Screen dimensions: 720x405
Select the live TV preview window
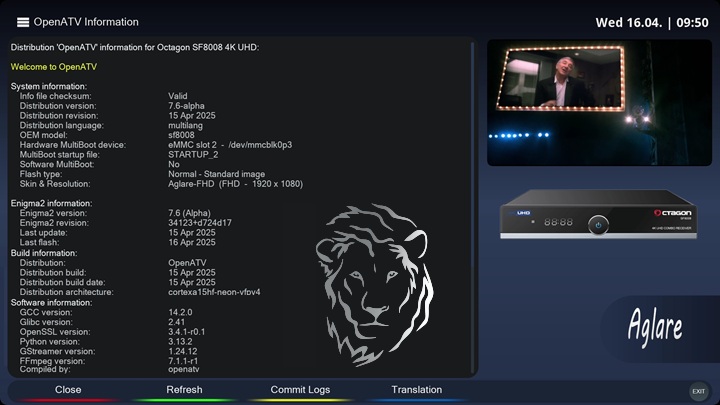[x=599, y=102]
